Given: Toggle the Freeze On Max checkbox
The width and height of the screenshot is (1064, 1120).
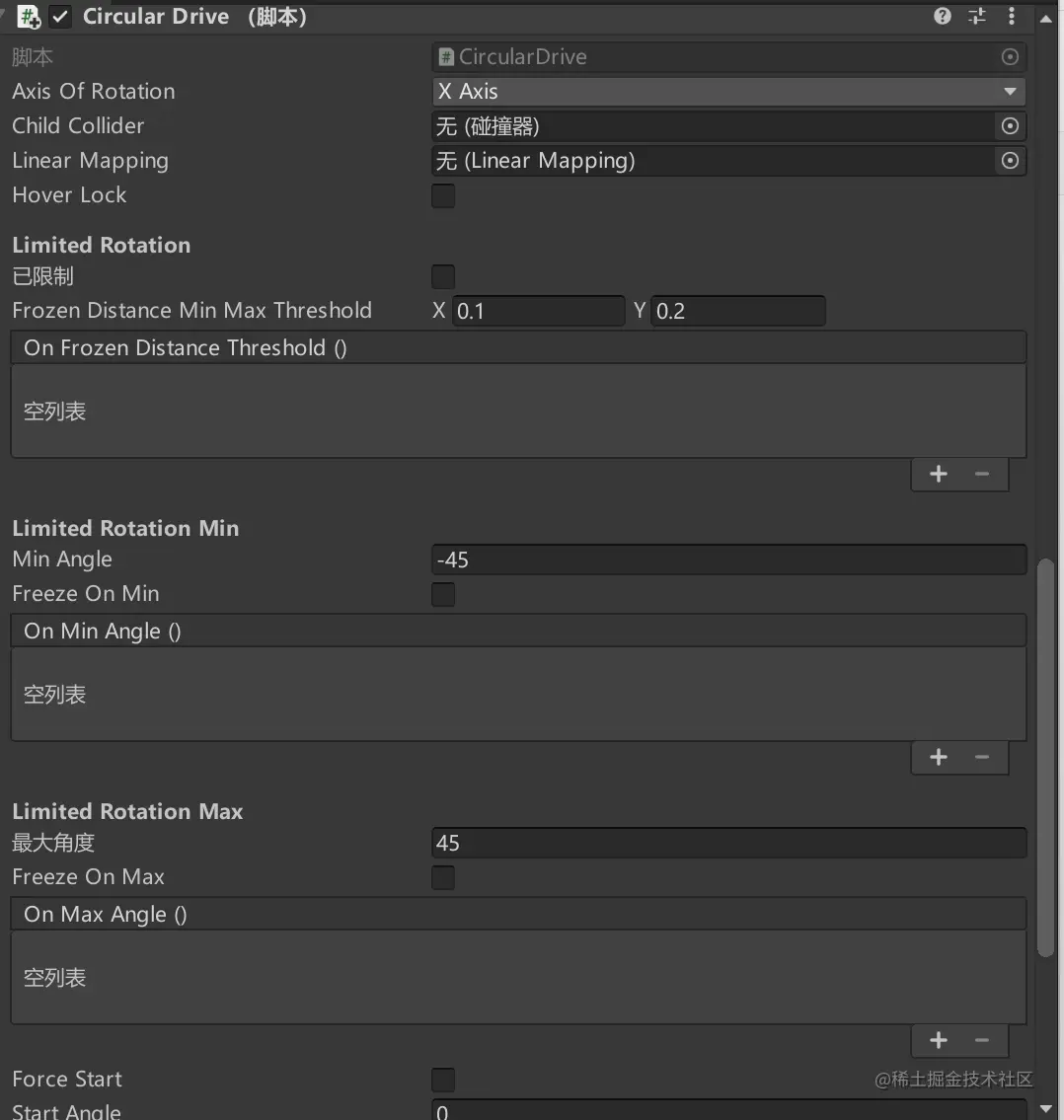Looking at the screenshot, I should pos(443,877).
